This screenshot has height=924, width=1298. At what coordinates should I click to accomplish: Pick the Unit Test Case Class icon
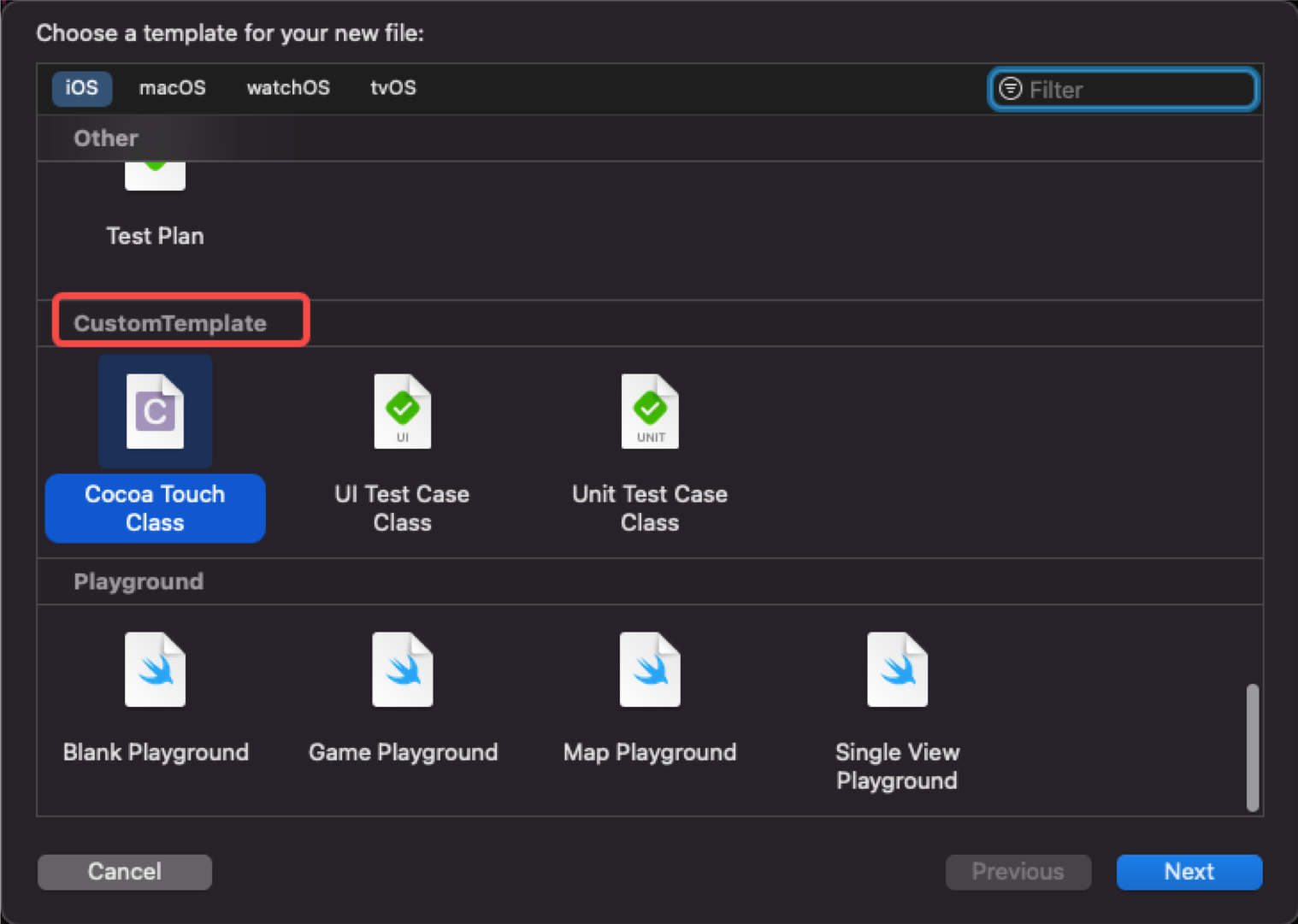click(x=650, y=411)
